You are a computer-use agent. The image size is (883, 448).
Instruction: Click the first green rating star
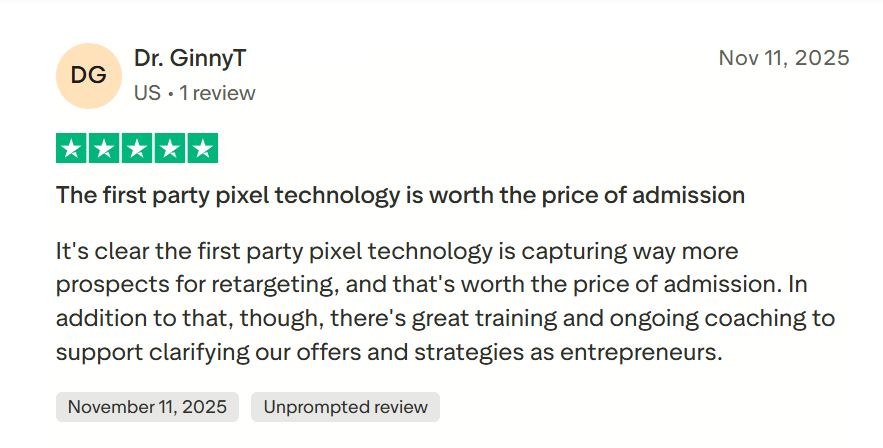point(72,149)
